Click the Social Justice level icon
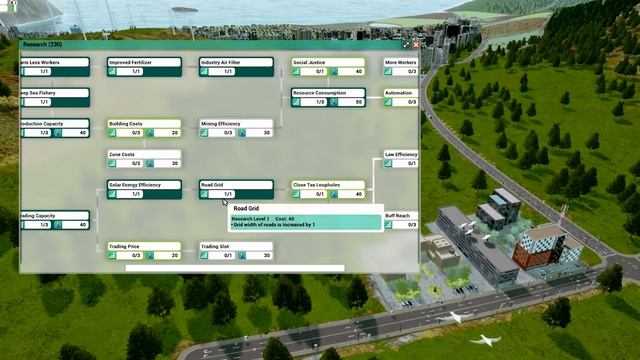640x360 pixels. tap(296, 71)
